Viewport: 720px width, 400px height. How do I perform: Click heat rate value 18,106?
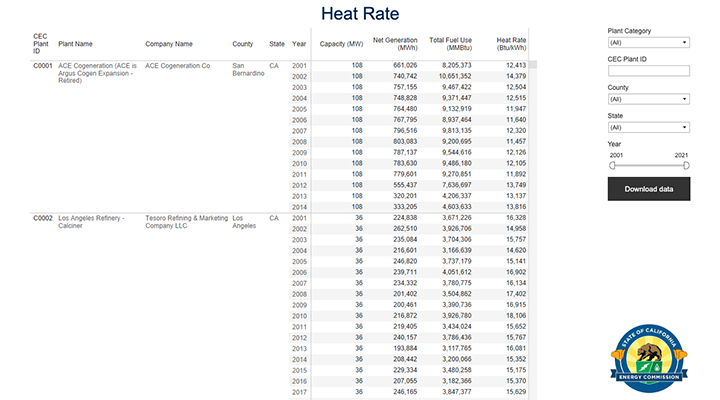[x=516, y=315]
